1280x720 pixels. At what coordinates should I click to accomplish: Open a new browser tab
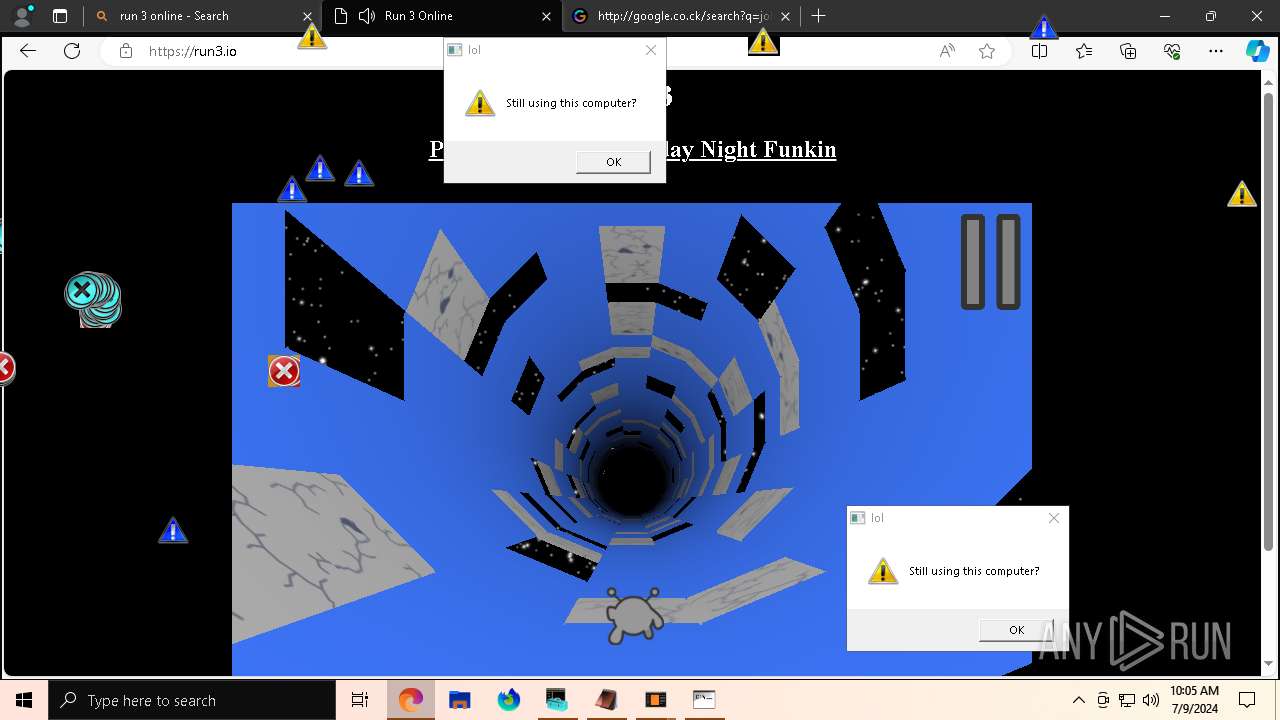(818, 16)
